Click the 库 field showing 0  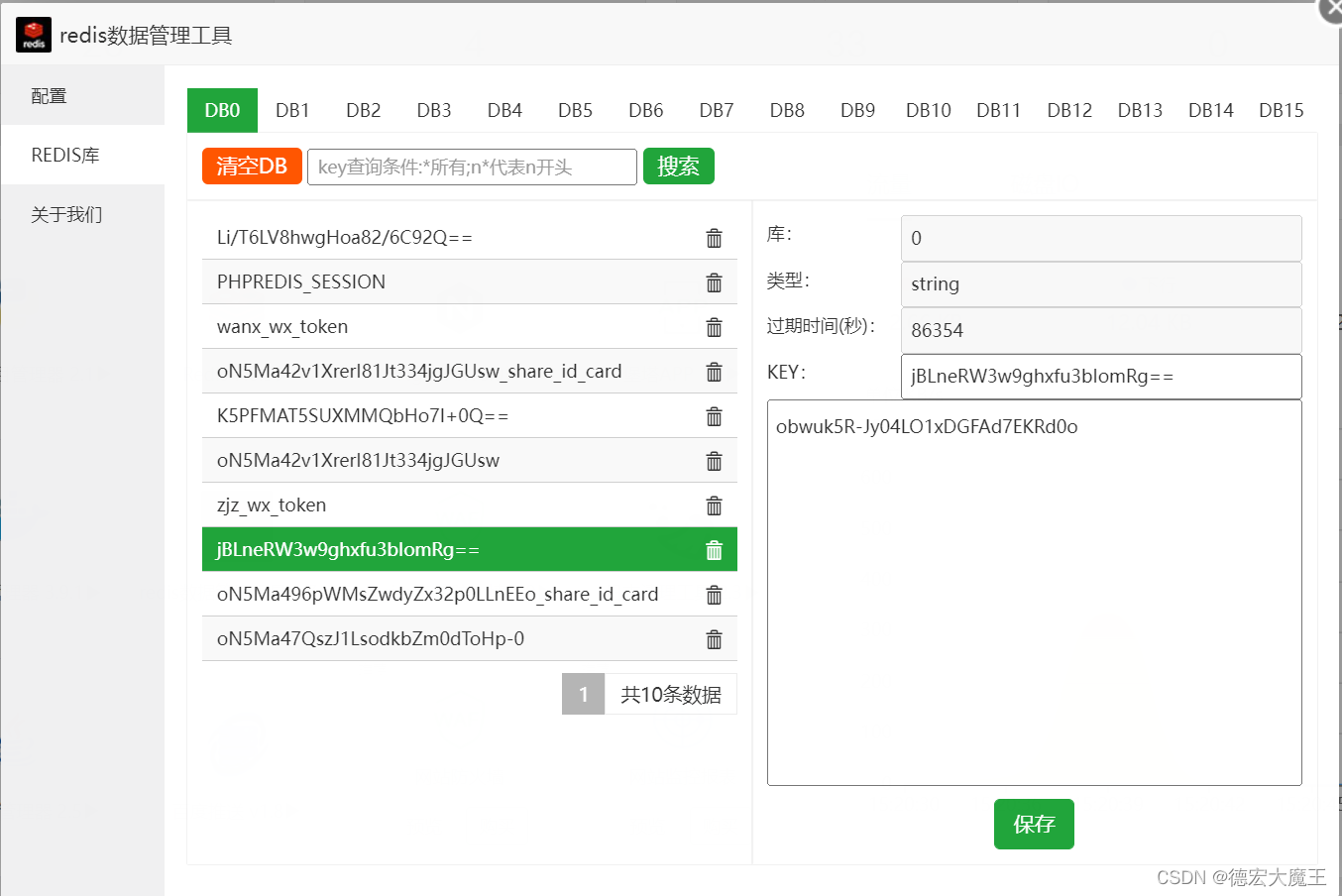[1101, 238]
